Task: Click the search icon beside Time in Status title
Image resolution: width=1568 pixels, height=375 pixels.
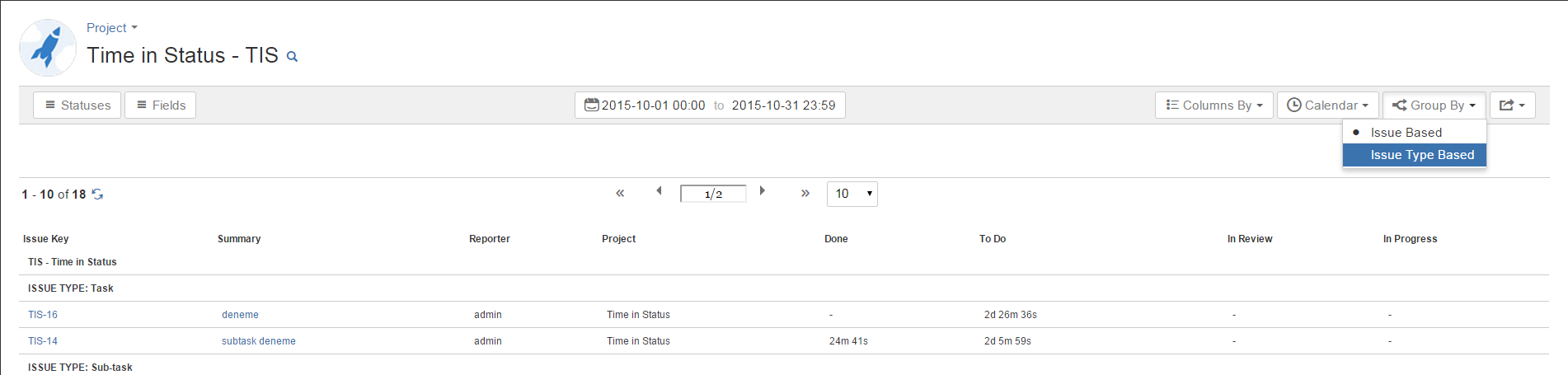Action: coord(292,57)
